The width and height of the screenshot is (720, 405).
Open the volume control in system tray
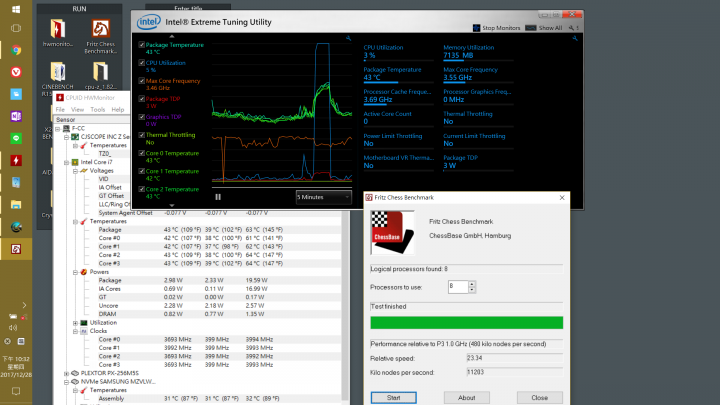(13, 327)
